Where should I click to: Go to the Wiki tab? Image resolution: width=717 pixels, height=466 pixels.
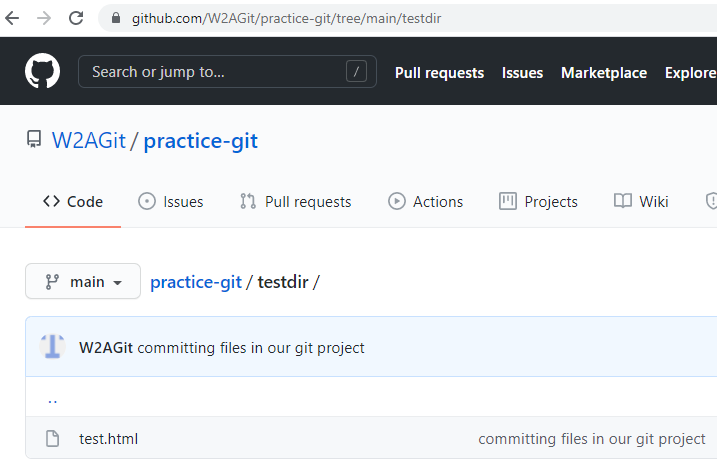[641, 202]
